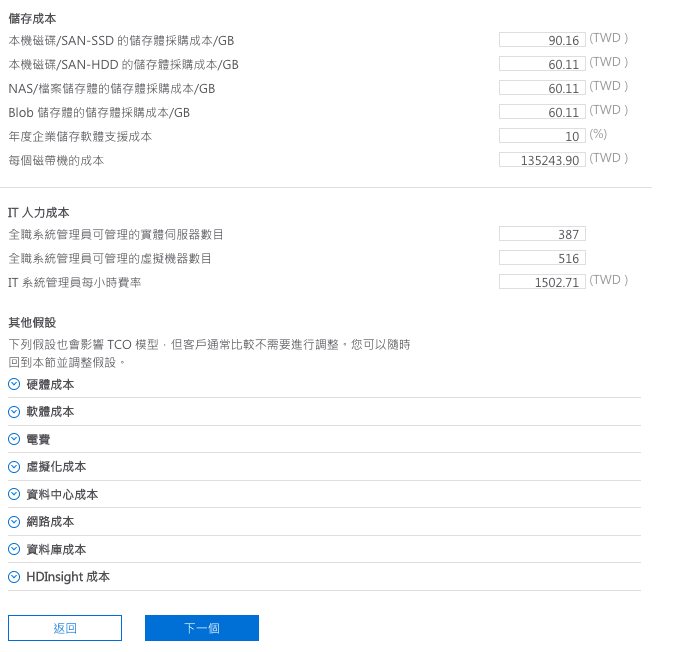Click the label 全職系統管理員可管理的實體伺服器數目
Viewport: 677px width, 652px height.
[116, 234]
